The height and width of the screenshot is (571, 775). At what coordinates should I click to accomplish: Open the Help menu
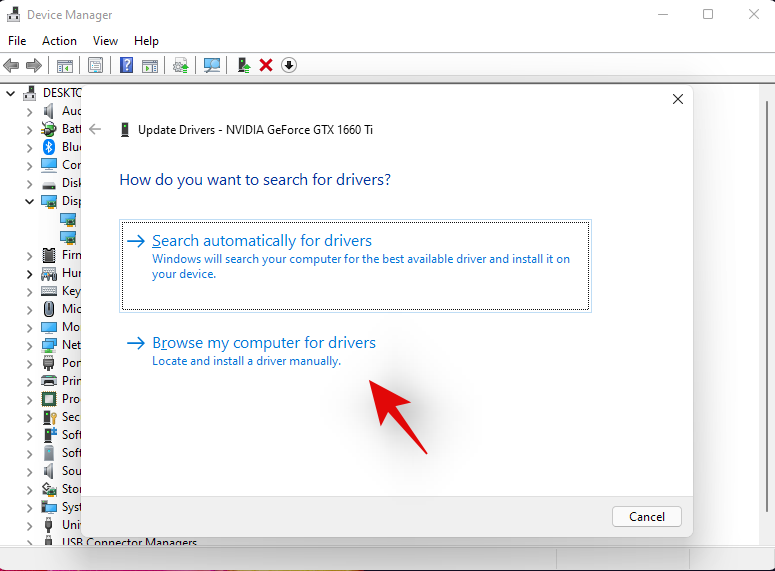pyautogui.click(x=146, y=41)
